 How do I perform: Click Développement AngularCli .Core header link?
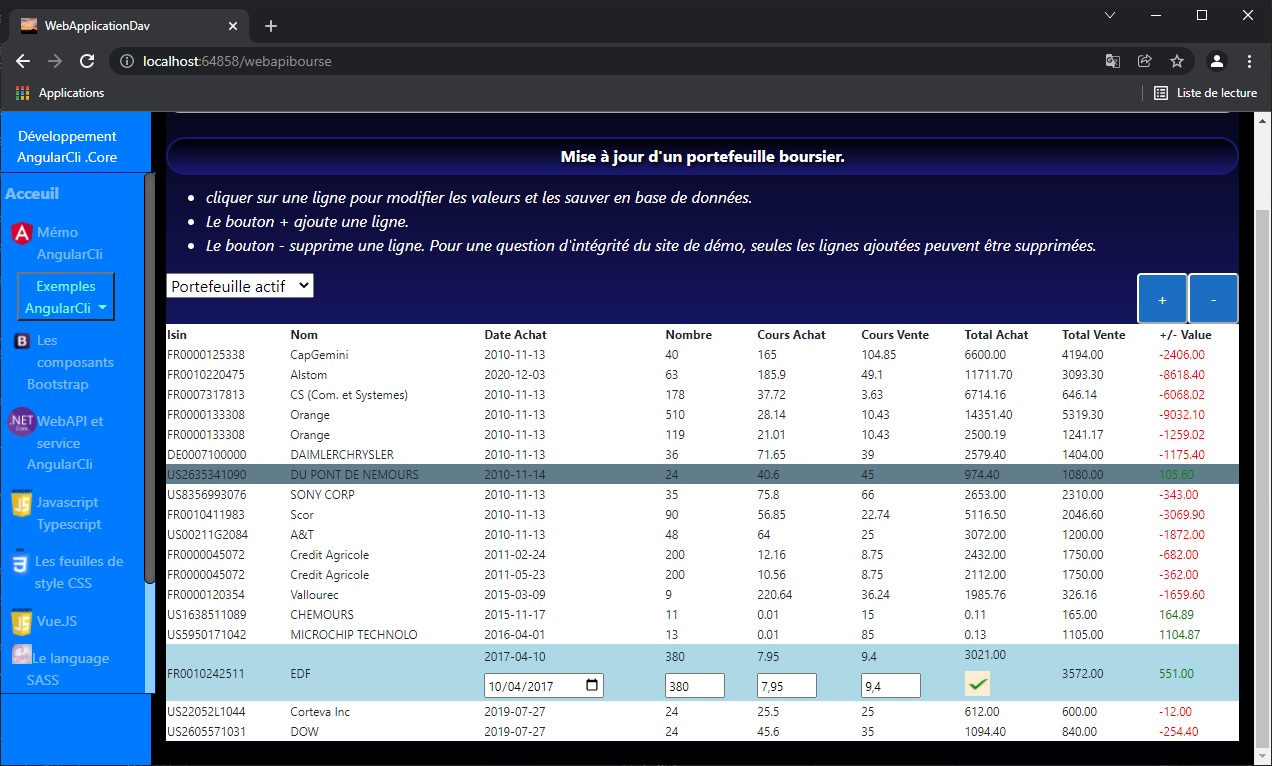pyautogui.click(x=67, y=147)
